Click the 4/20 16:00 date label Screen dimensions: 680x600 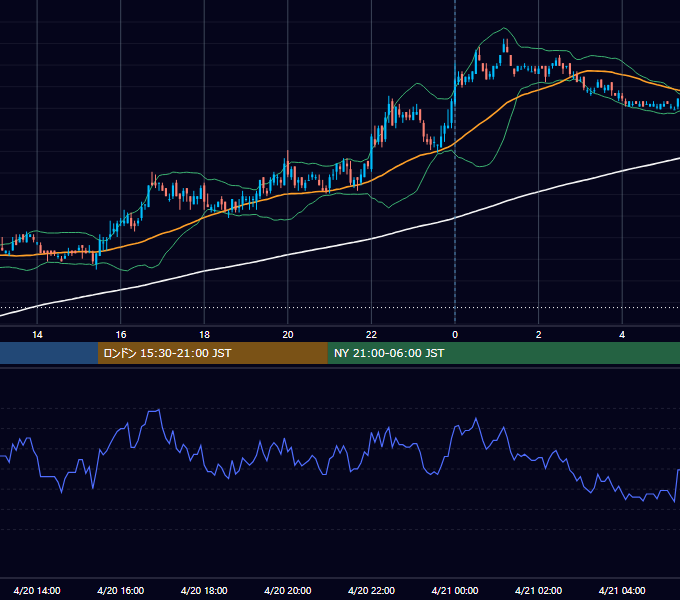coord(121,590)
